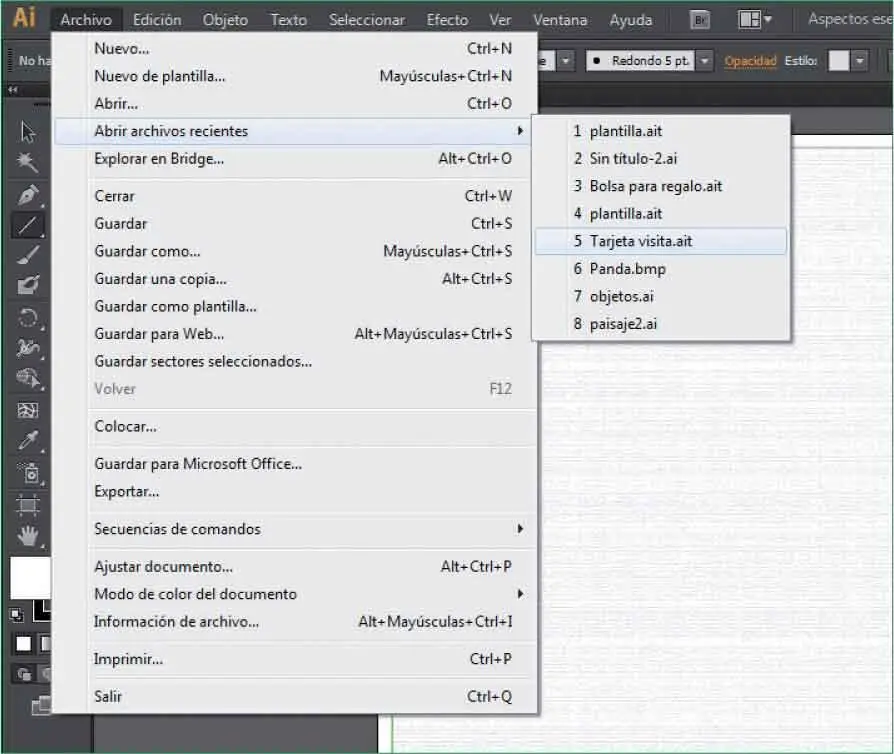
Task: Select the Shape Builder tool
Action: pyautogui.click(x=27, y=379)
